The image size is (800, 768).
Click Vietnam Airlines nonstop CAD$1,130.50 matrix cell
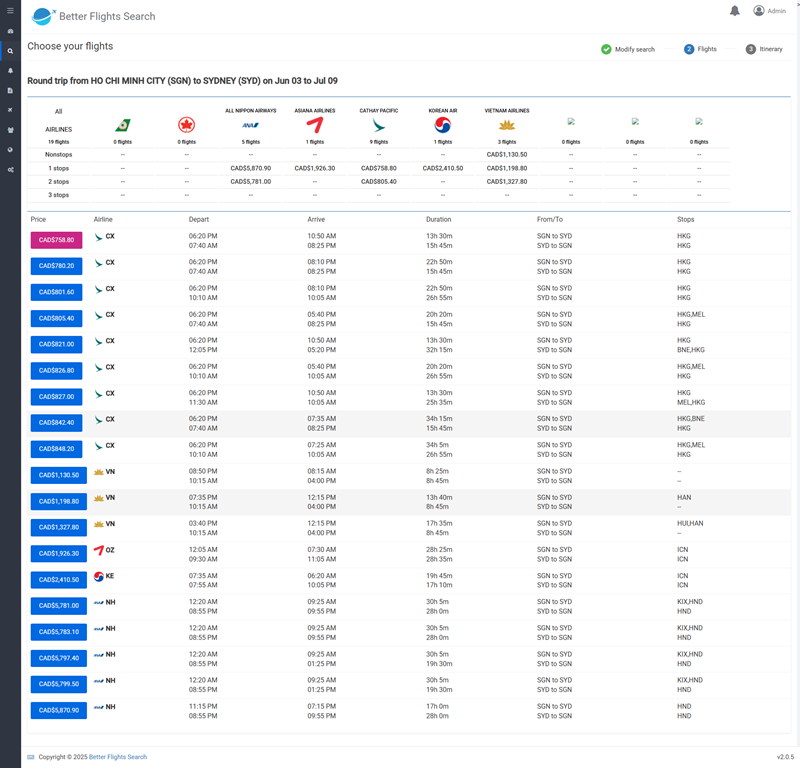point(506,155)
